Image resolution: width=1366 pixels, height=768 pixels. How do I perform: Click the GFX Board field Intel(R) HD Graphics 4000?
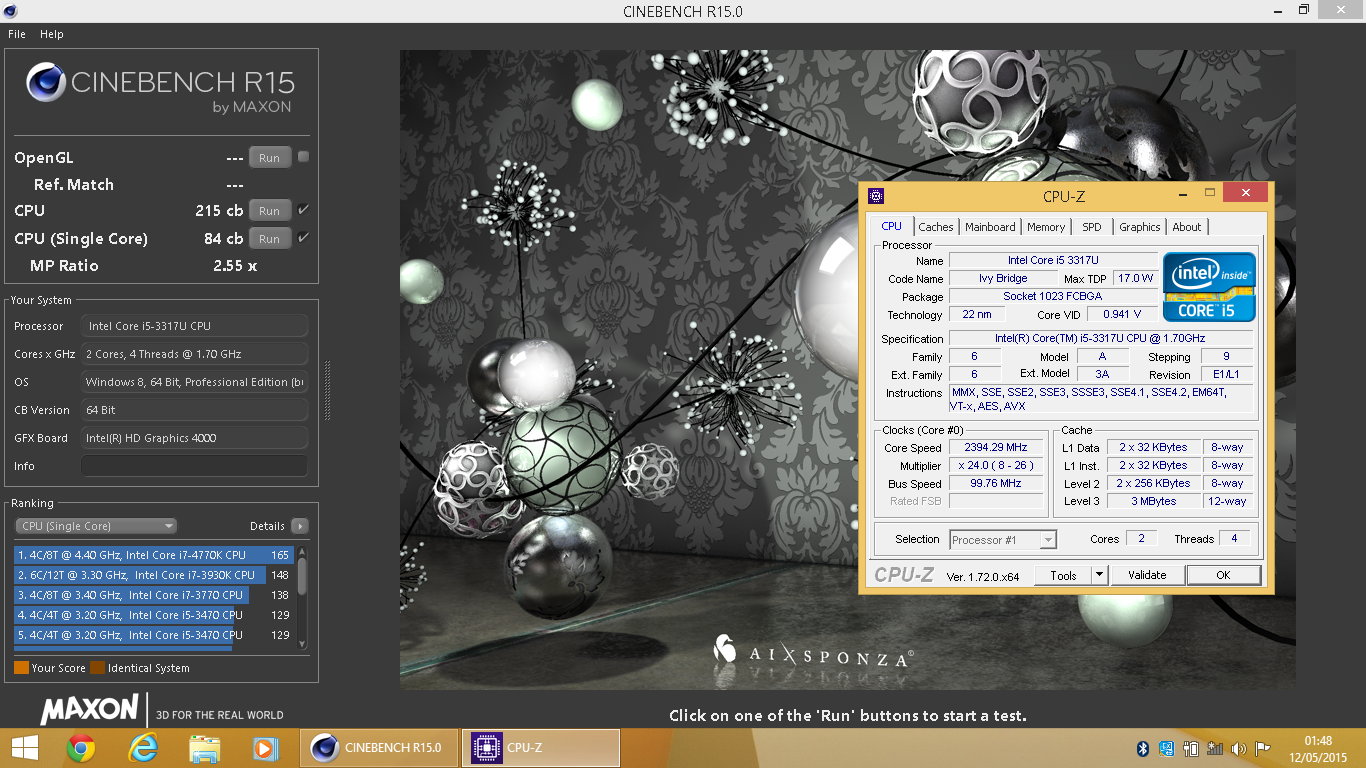(x=195, y=438)
